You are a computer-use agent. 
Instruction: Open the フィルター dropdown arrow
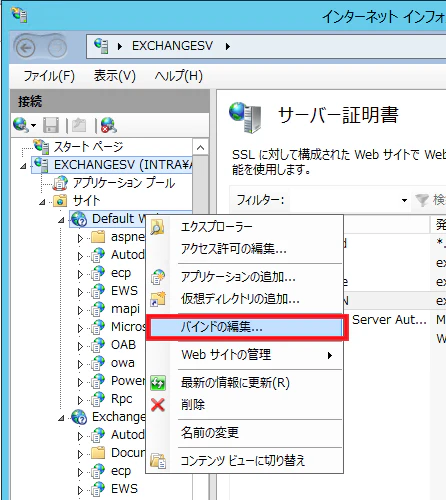coord(404,200)
